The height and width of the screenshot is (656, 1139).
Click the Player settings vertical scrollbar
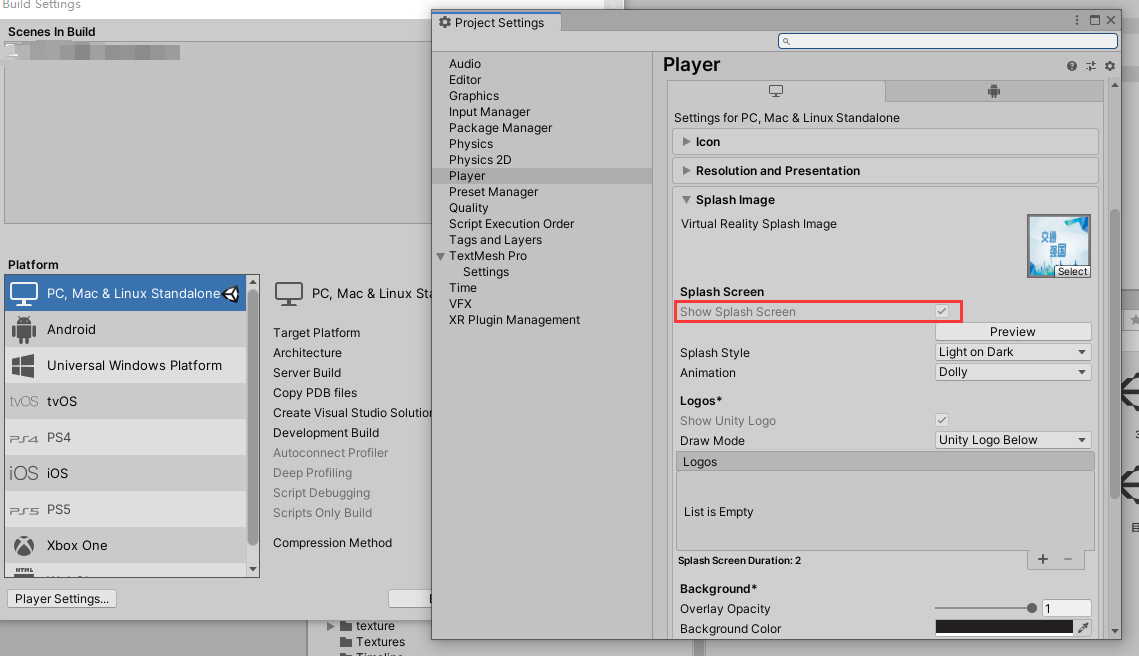[1115, 354]
